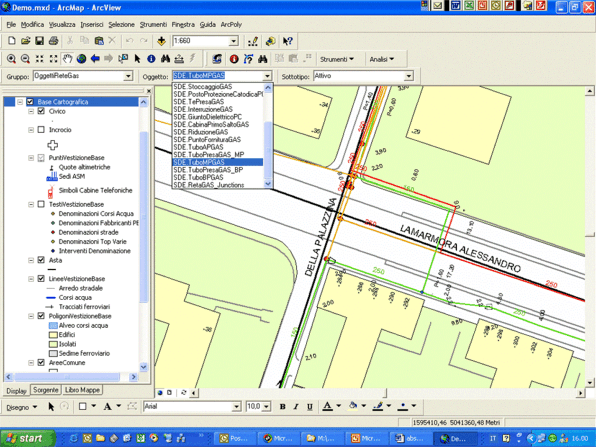Open the font size dropdown
The image size is (596, 447).
coord(266,407)
